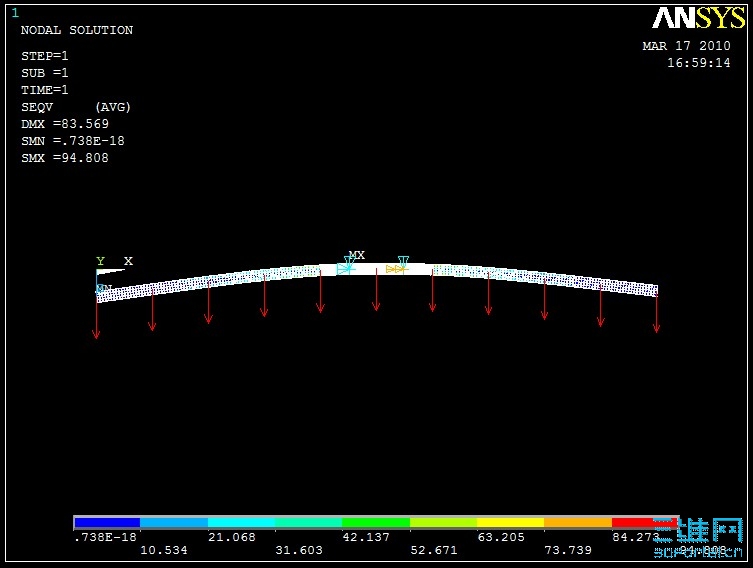
Task: Click the red legend color band
Action: [x=644, y=522]
